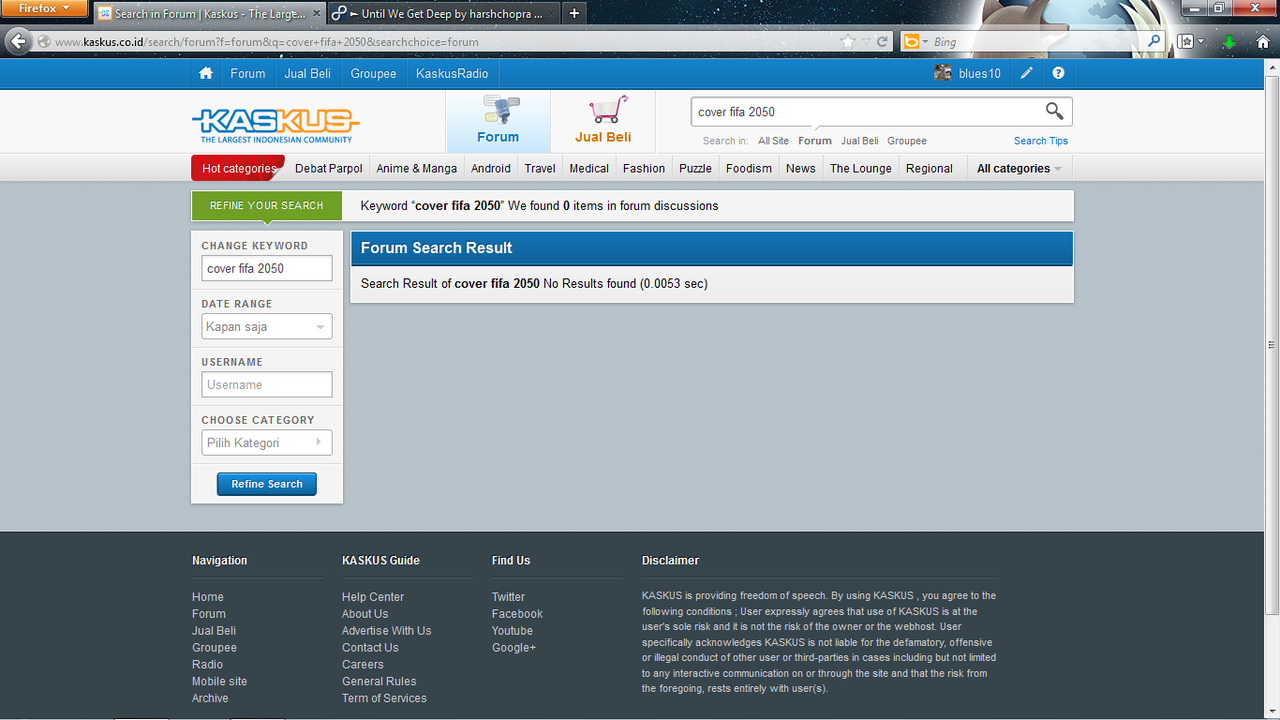Open Facebook footer link
The width and height of the screenshot is (1280, 720).
click(x=517, y=614)
